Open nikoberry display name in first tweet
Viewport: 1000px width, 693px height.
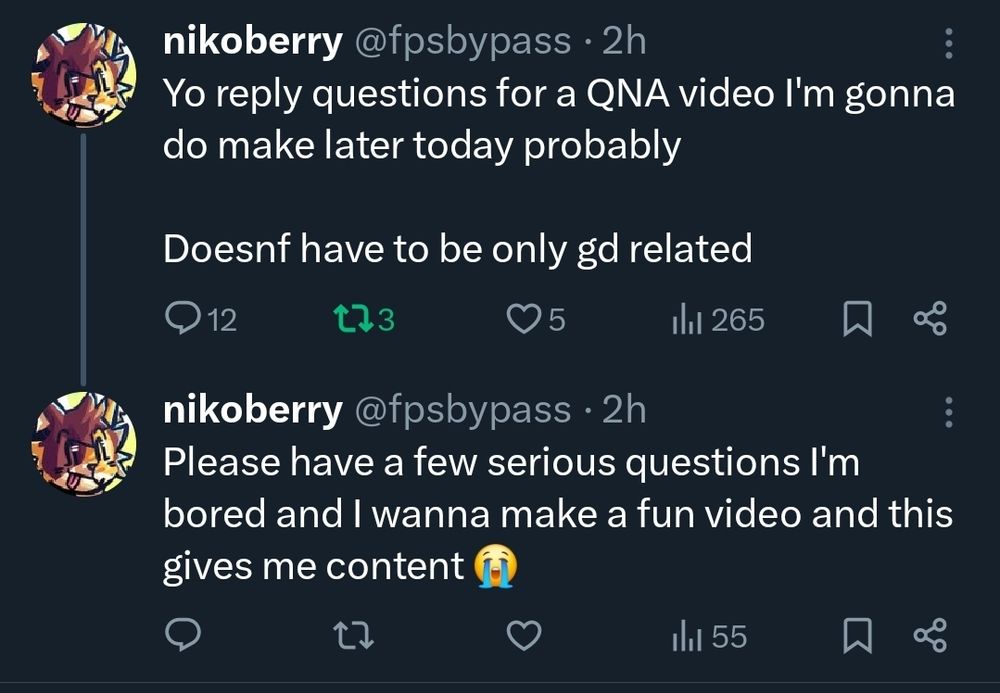click(x=252, y=42)
